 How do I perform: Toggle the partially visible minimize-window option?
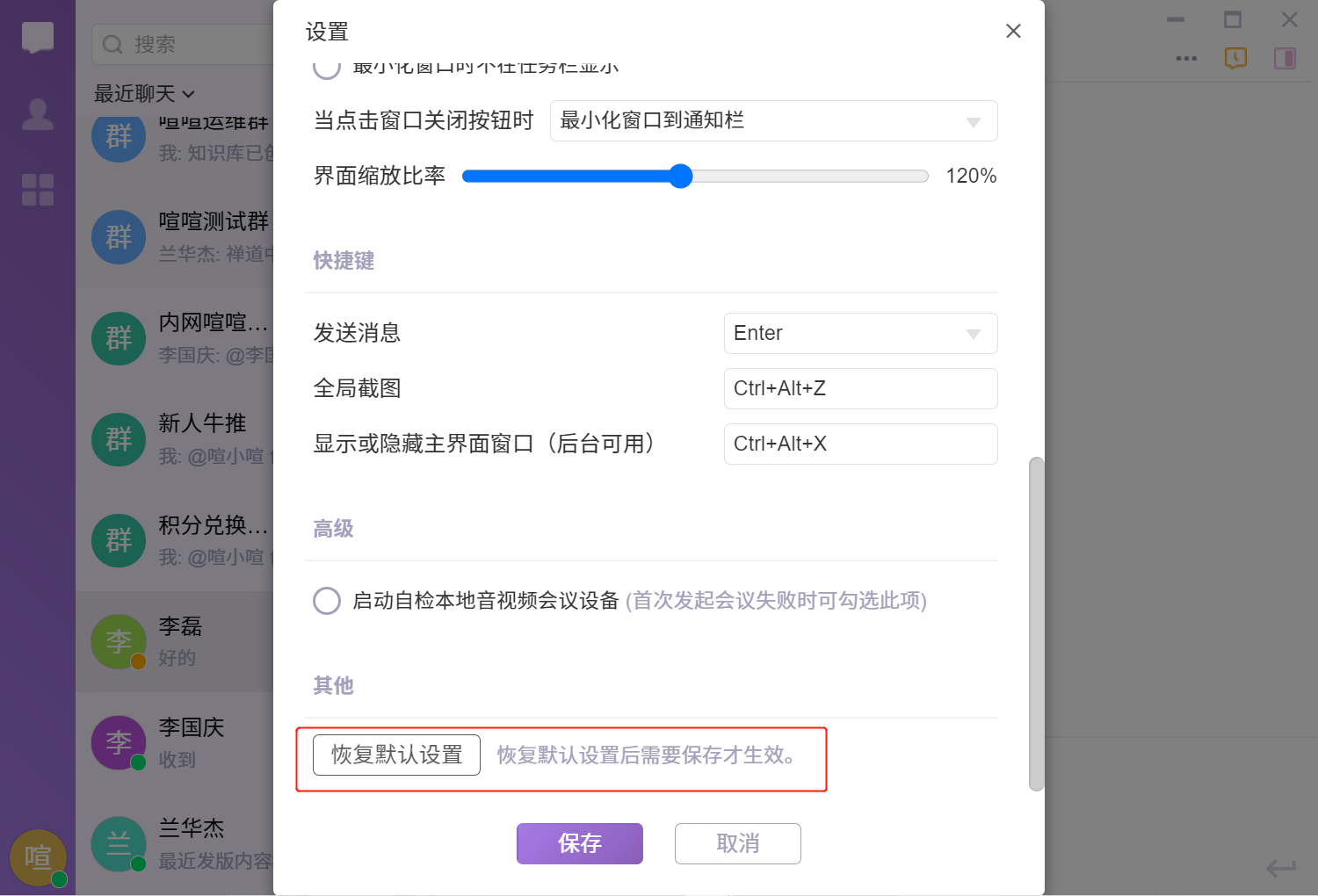click(x=327, y=68)
